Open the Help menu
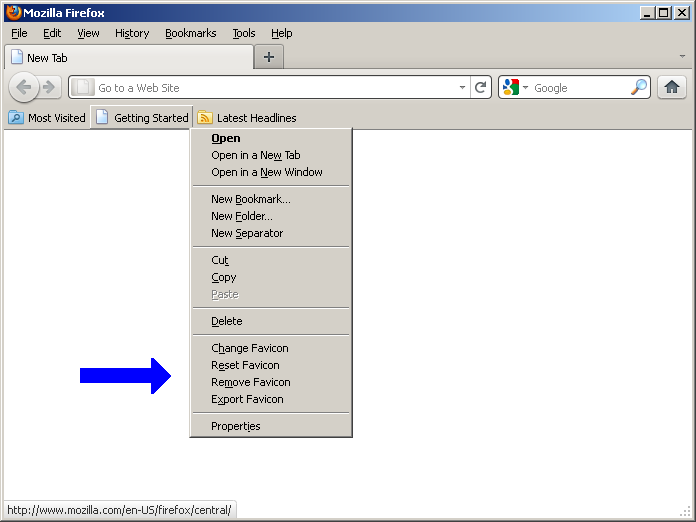 [x=281, y=33]
